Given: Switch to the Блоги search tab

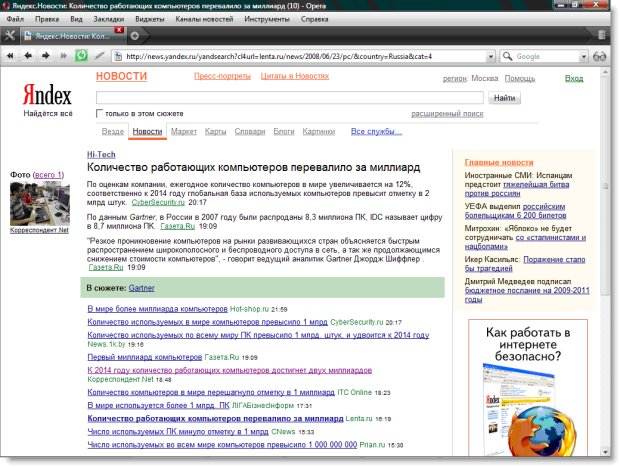Looking at the screenshot, I should coord(284,131).
